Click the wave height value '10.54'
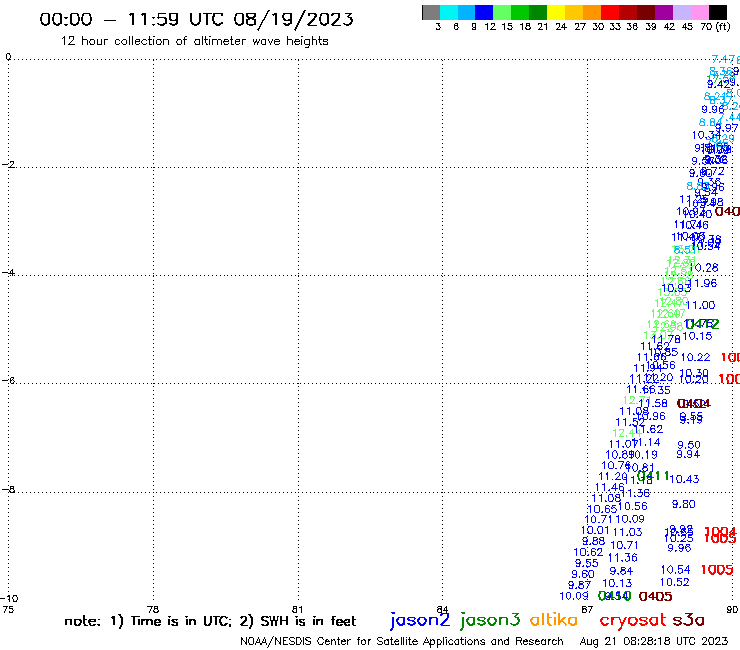This screenshot has height=650, width=740. tap(675, 570)
